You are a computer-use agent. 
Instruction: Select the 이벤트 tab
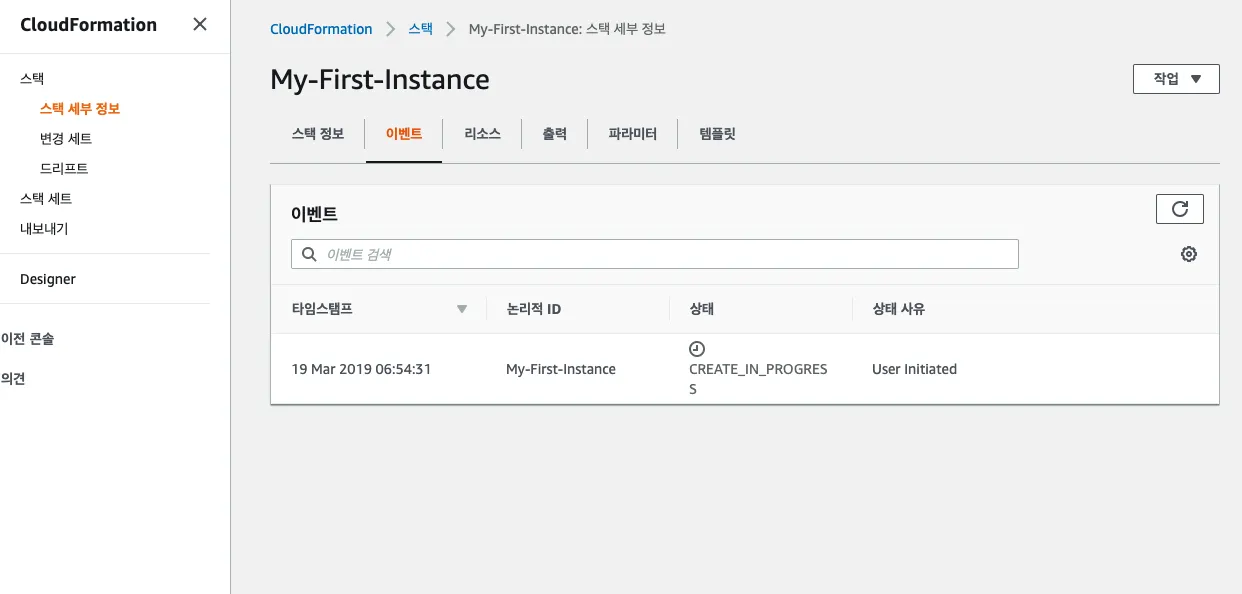coord(404,133)
